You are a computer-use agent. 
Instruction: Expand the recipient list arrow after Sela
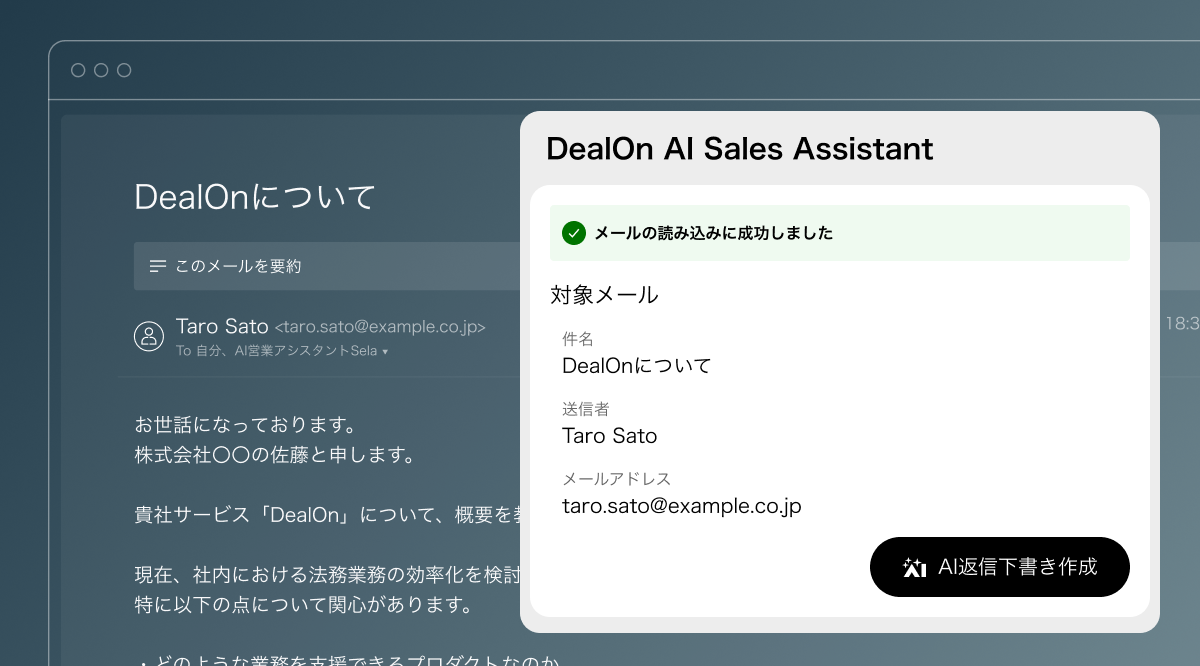(385, 352)
